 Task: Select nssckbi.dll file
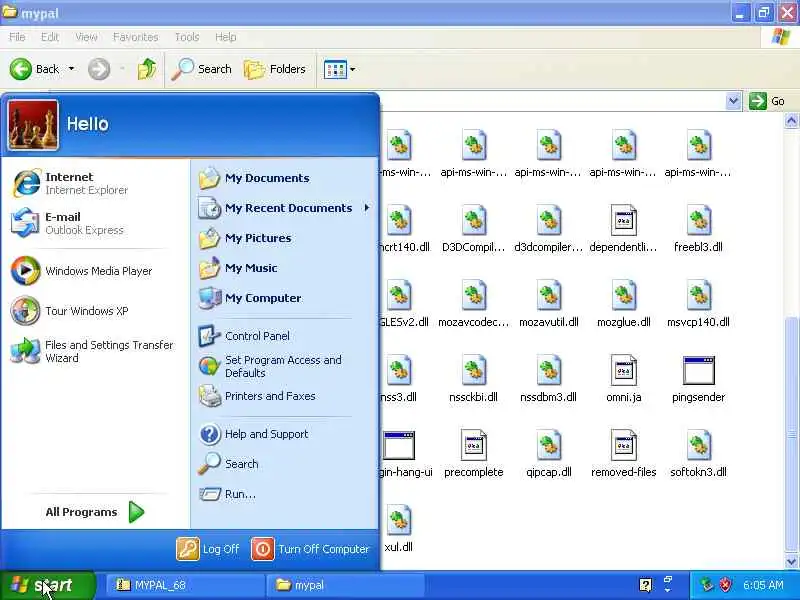point(473,378)
